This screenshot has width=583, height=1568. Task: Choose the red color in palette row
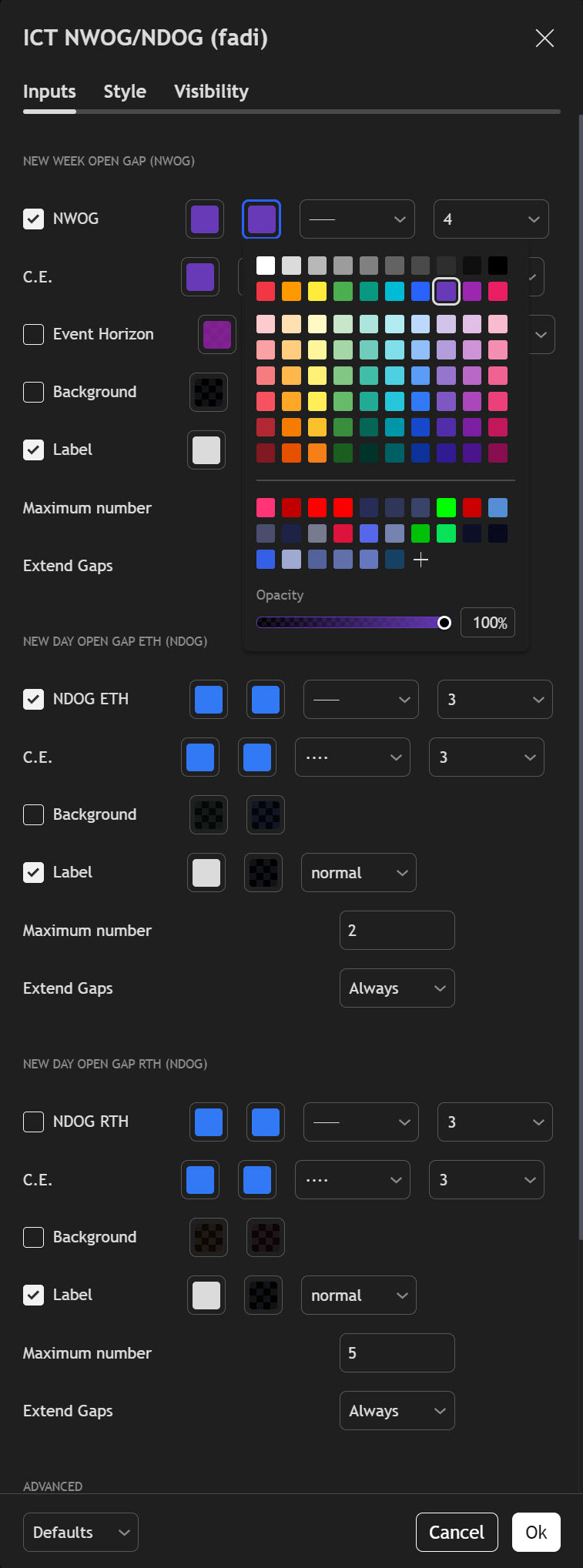[266, 291]
